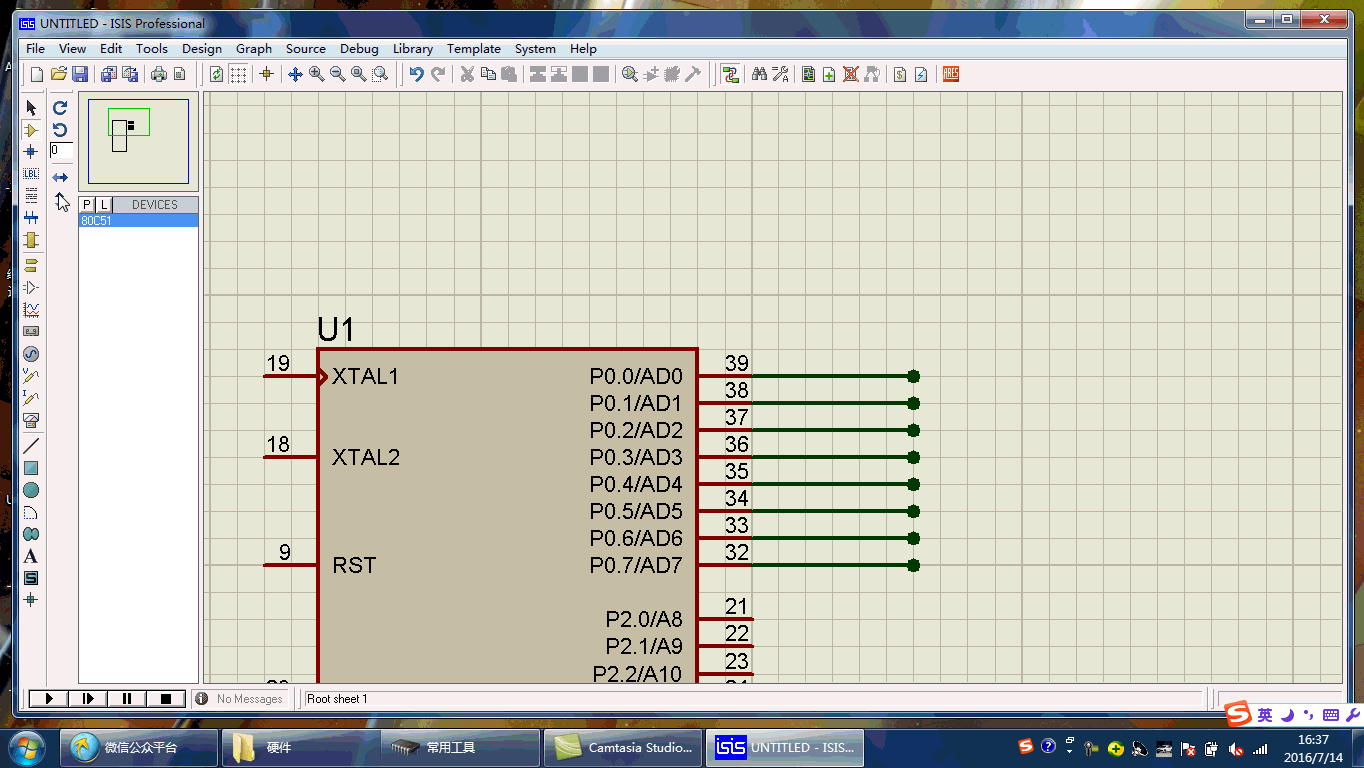Choose the Buses Mode tool

(31, 218)
